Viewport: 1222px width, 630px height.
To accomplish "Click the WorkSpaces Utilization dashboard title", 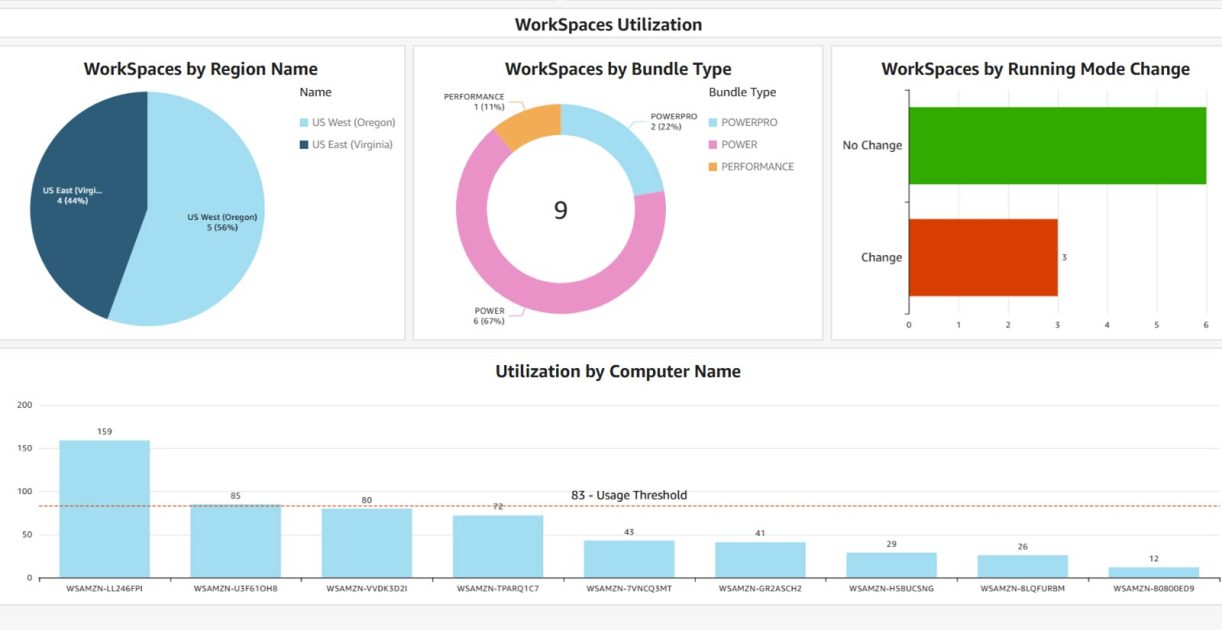I will [608, 24].
